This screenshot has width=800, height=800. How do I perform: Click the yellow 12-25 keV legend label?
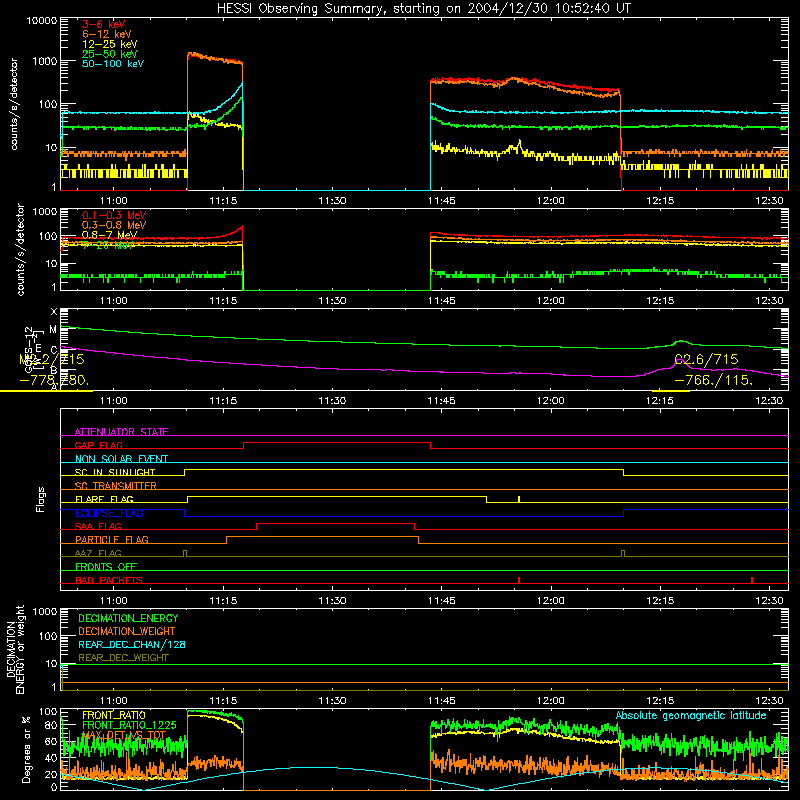[109, 44]
